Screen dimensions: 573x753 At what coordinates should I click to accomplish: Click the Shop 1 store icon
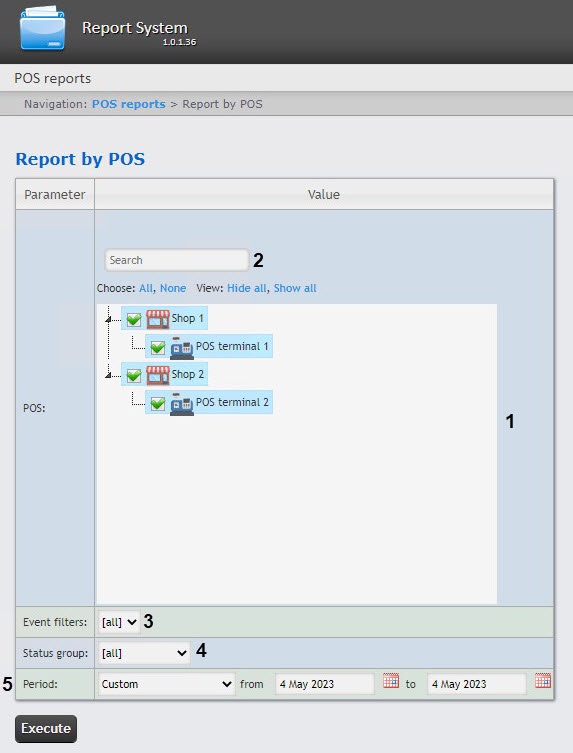click(x=158, y=319)
